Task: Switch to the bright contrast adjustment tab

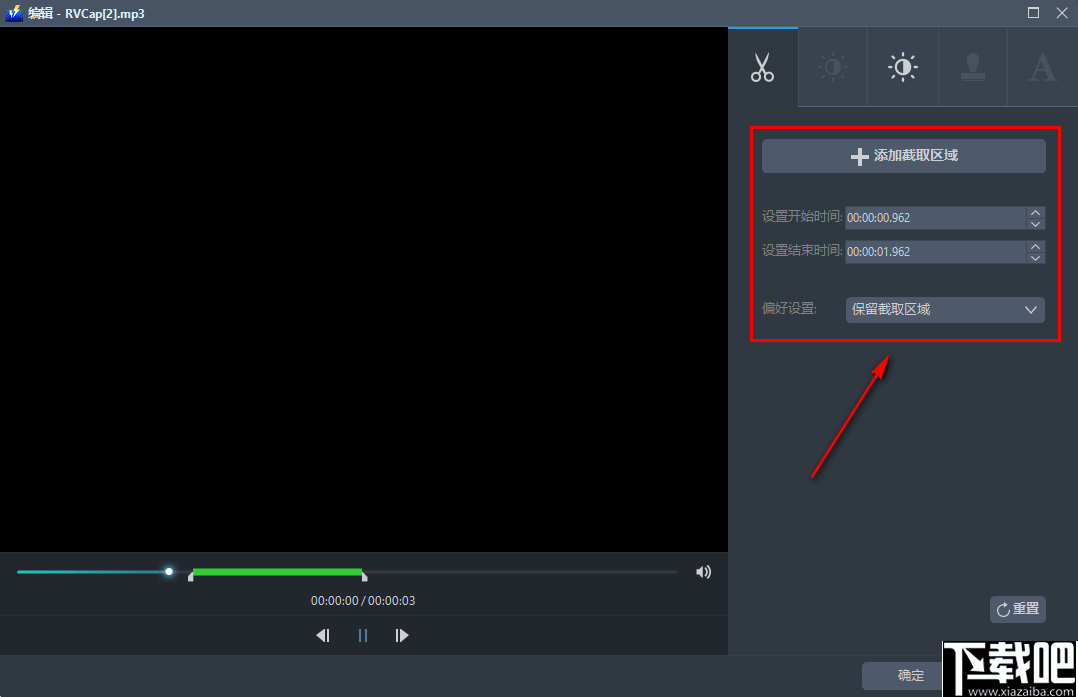Action: click(903, 67)
